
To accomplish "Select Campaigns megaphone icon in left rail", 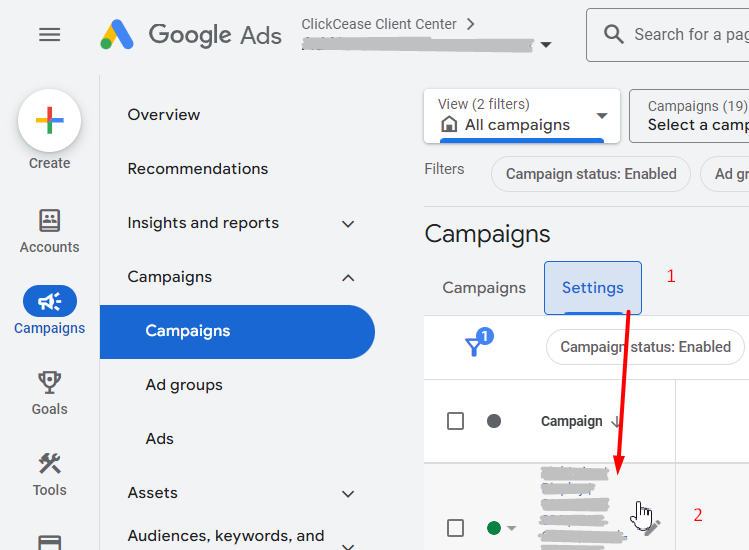I will click(x=50, y=301).
